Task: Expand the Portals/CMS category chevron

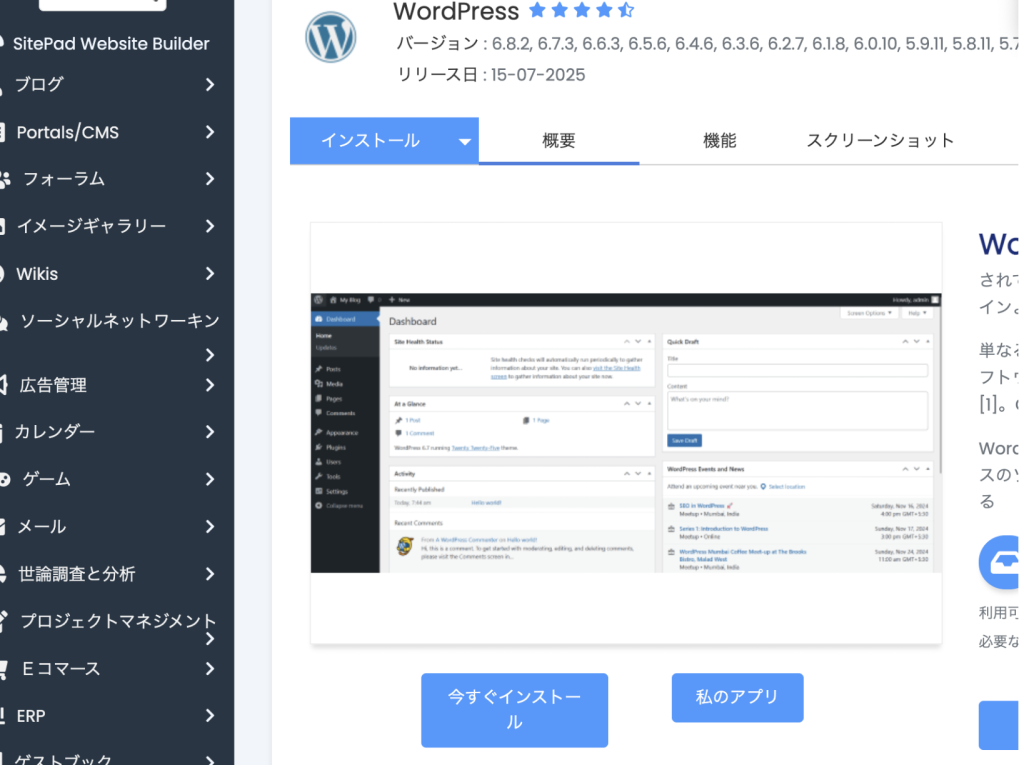Action: (x=210, y=132)
